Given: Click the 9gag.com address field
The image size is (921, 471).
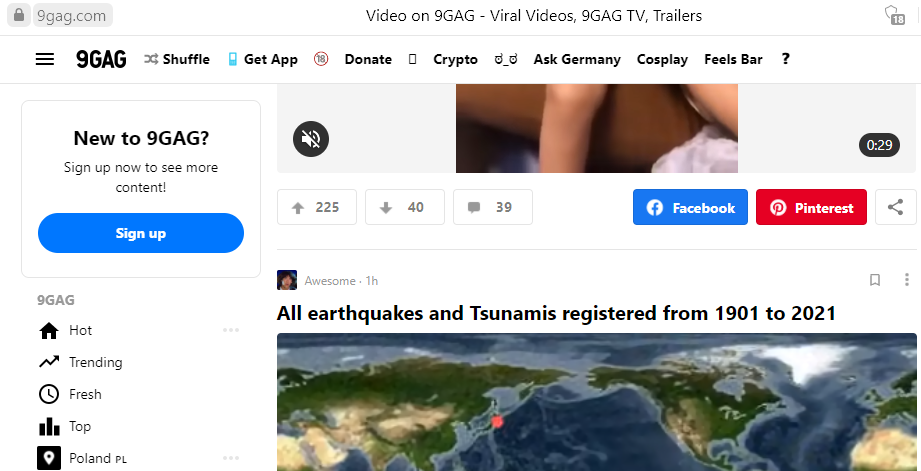Looking at the screenshot, I should [x=72, y=15].
